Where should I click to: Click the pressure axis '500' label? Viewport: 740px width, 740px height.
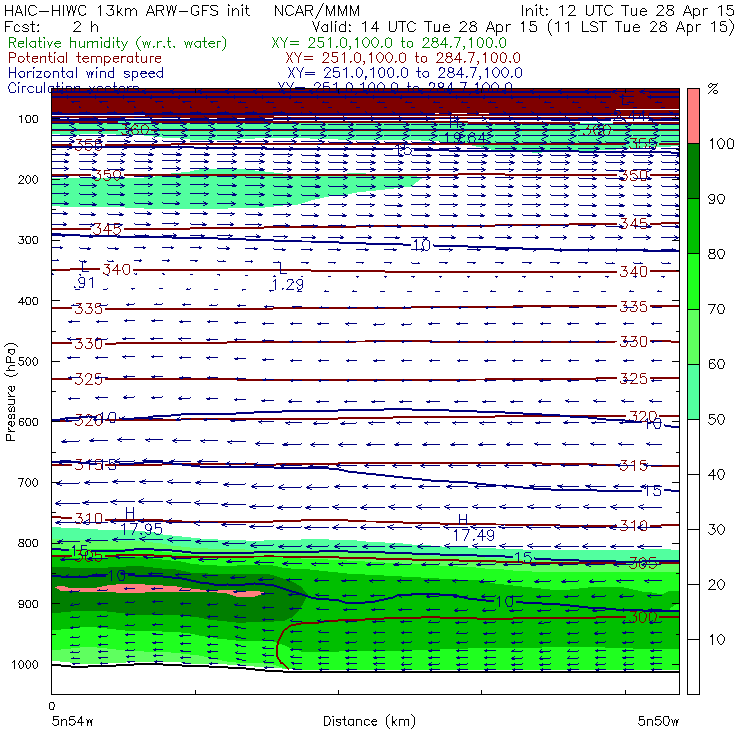click(28, 361)
